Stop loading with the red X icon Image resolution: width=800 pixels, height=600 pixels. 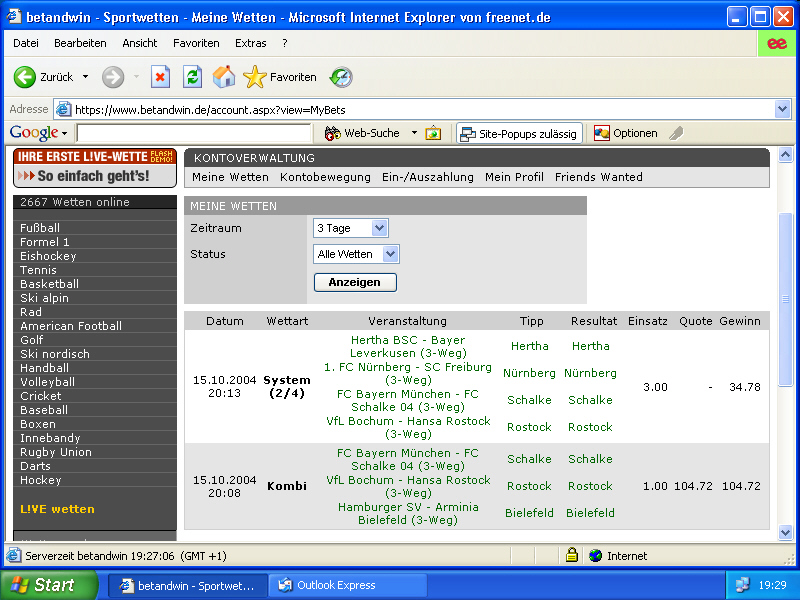coord(160,78)
